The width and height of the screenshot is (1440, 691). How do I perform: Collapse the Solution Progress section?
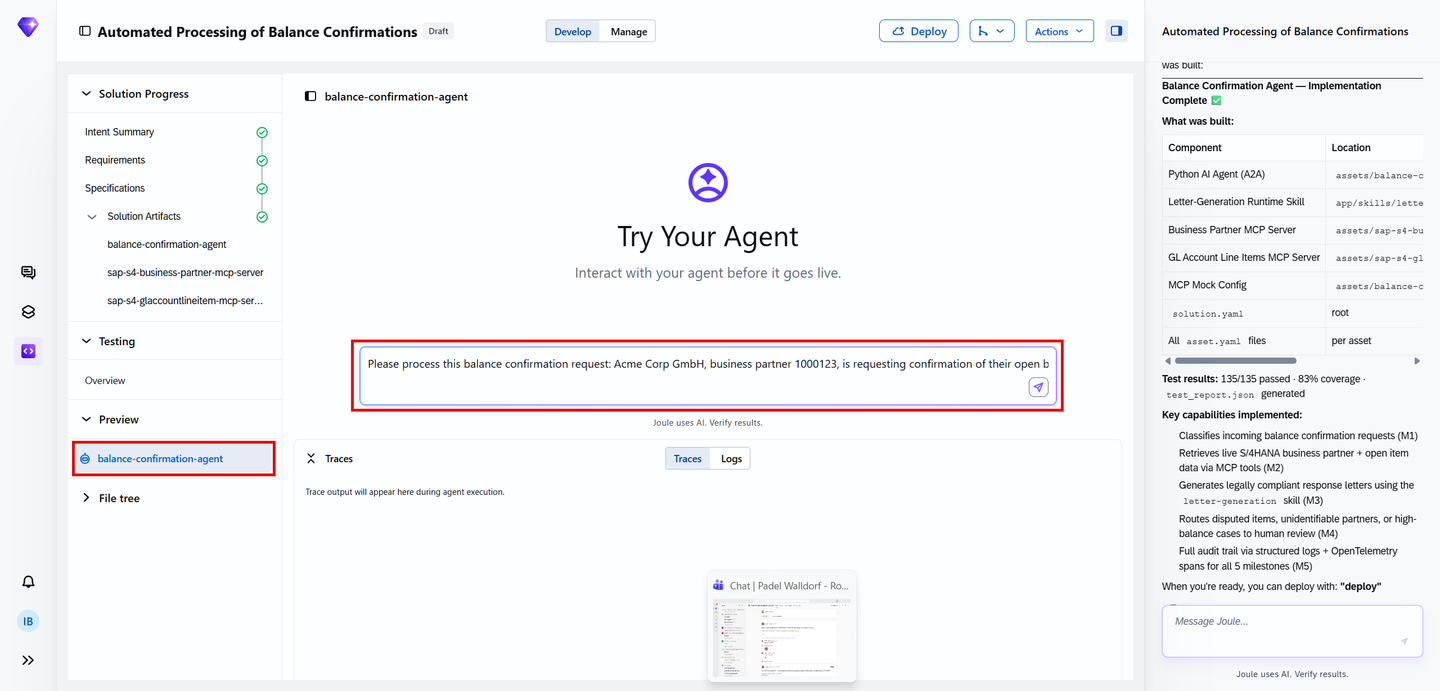(86, 94)
